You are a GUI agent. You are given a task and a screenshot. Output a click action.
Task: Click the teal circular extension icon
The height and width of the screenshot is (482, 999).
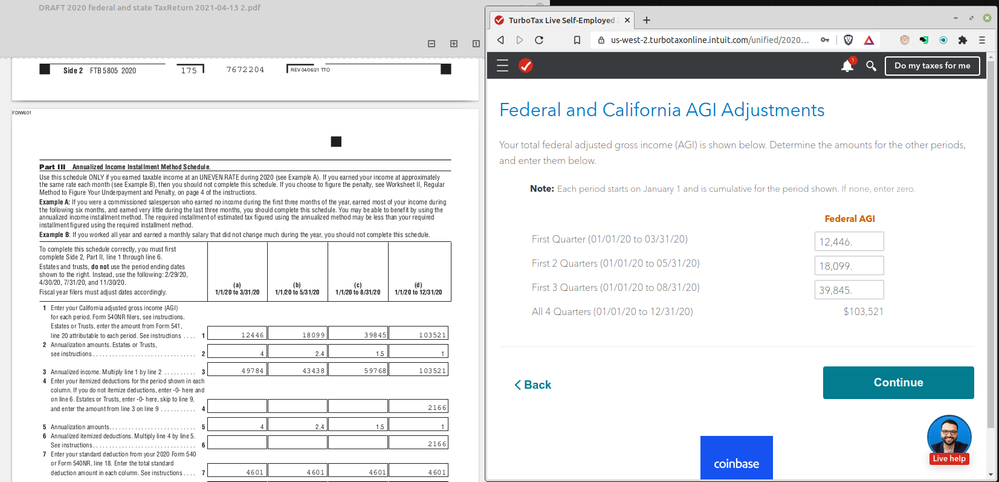943,40
